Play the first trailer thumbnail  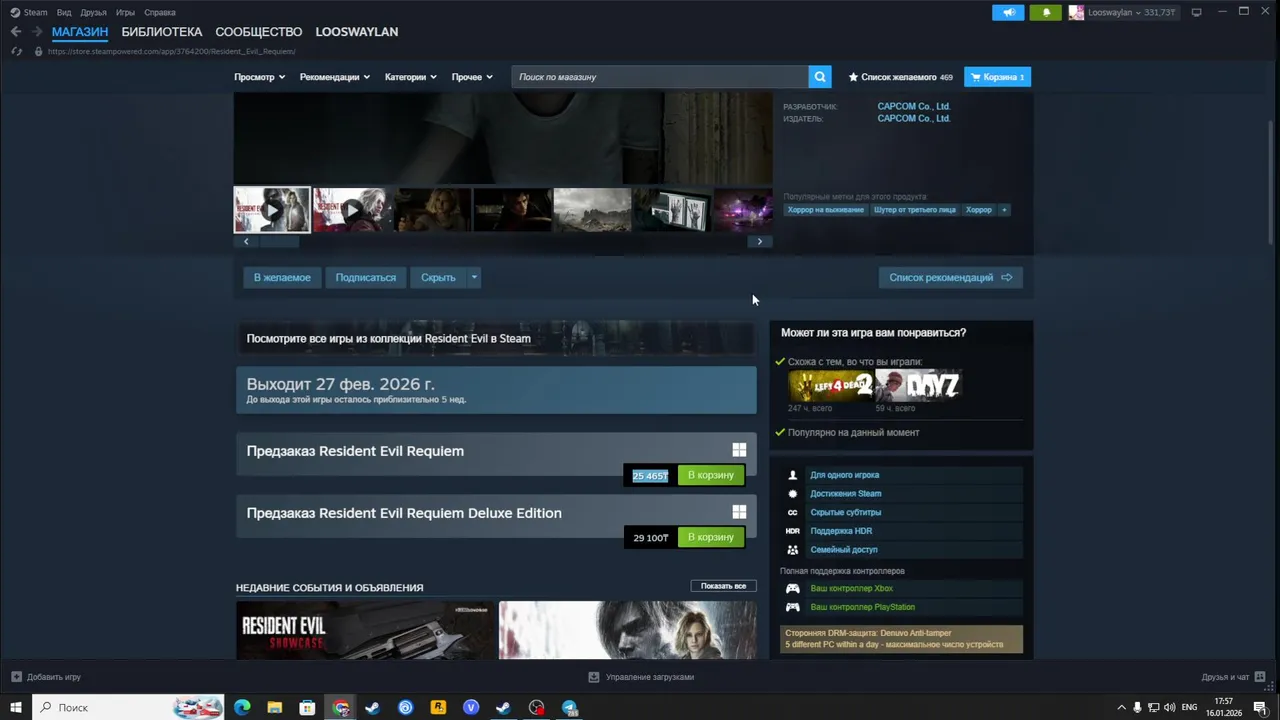(272, 210)
